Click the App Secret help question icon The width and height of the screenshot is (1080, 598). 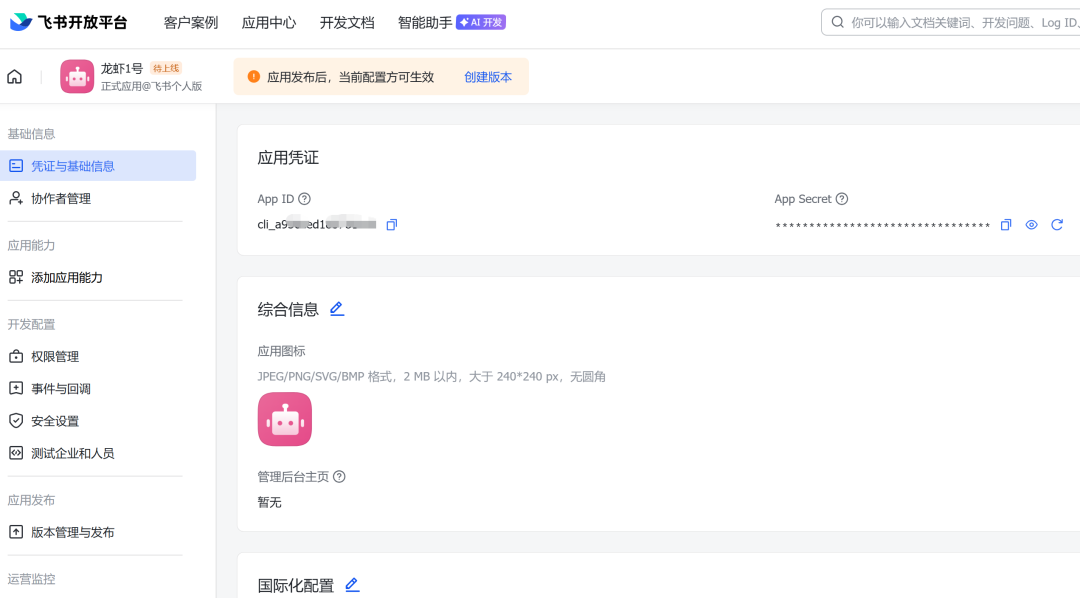pyautogui.click(x=842, y=199)
